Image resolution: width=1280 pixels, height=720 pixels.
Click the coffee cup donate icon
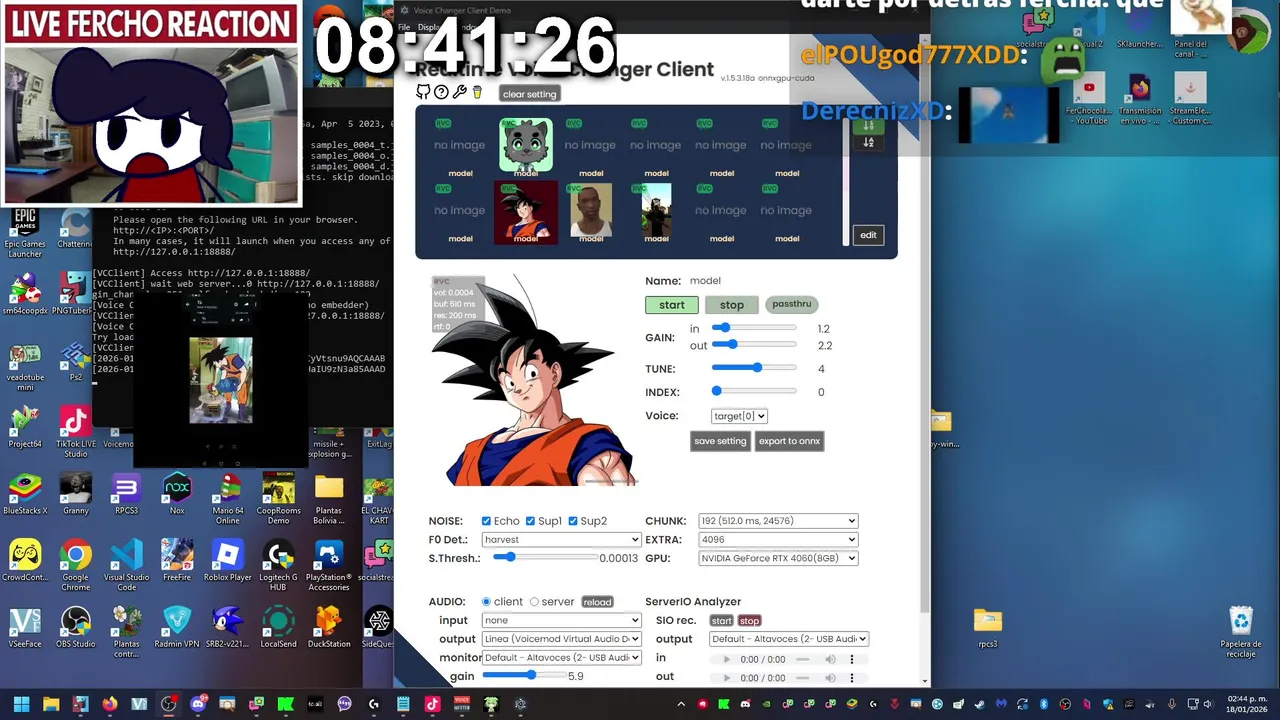[x=477, y=92]
